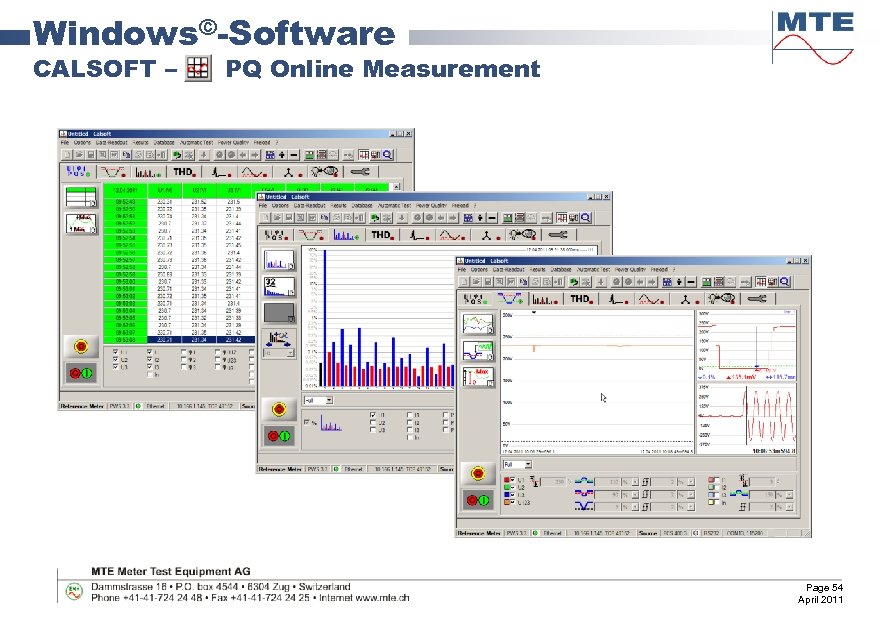
Task: Enable the φU12 checkbox in the back window
Action: (218, 352)
